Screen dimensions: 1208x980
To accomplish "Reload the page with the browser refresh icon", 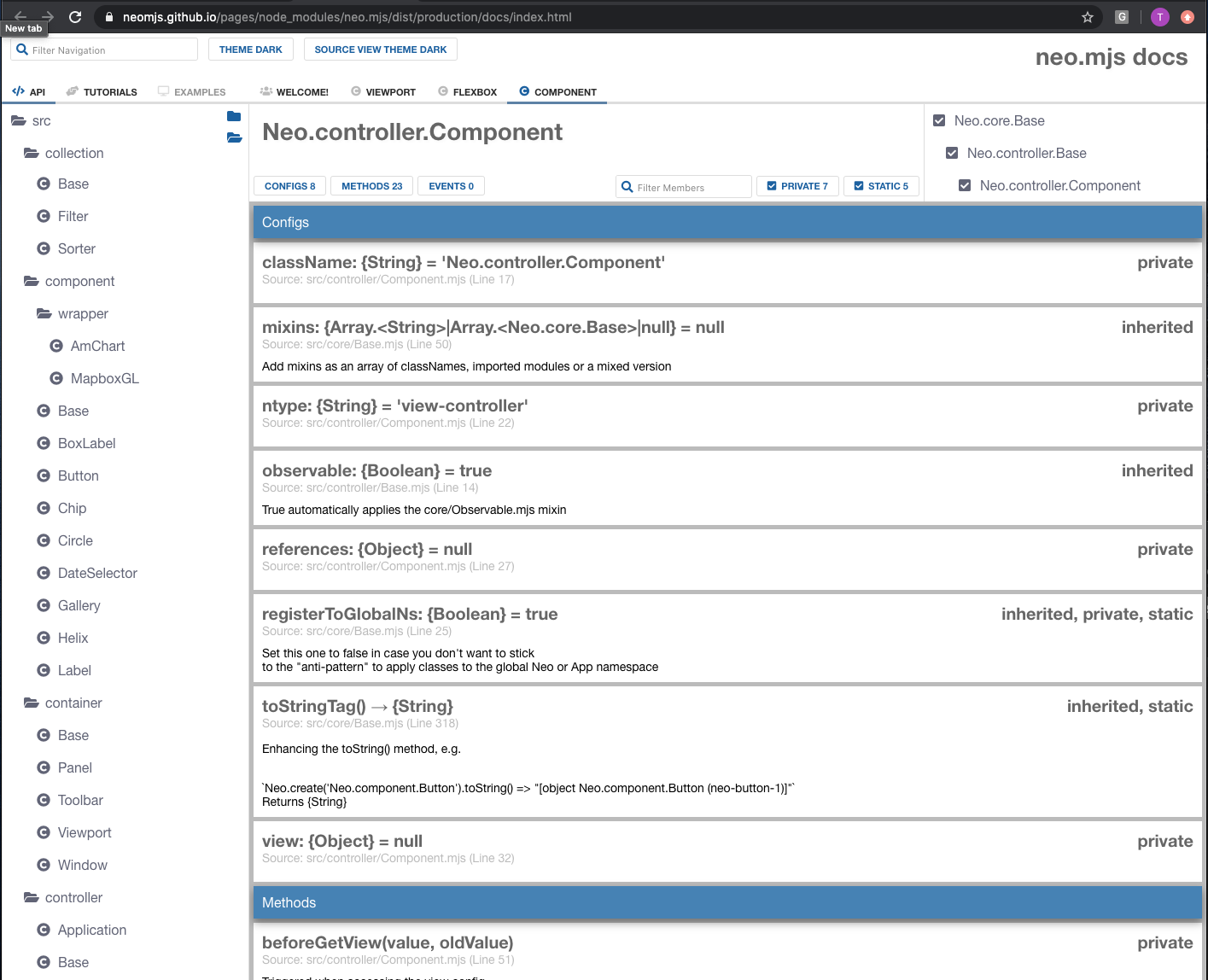I will (75, 15).
